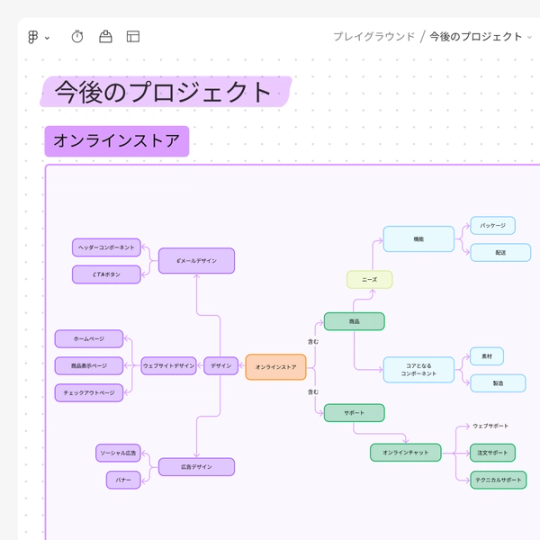Screen dimensions: 540x540
Task: Select the 機能 node
Action: (419, 239)
